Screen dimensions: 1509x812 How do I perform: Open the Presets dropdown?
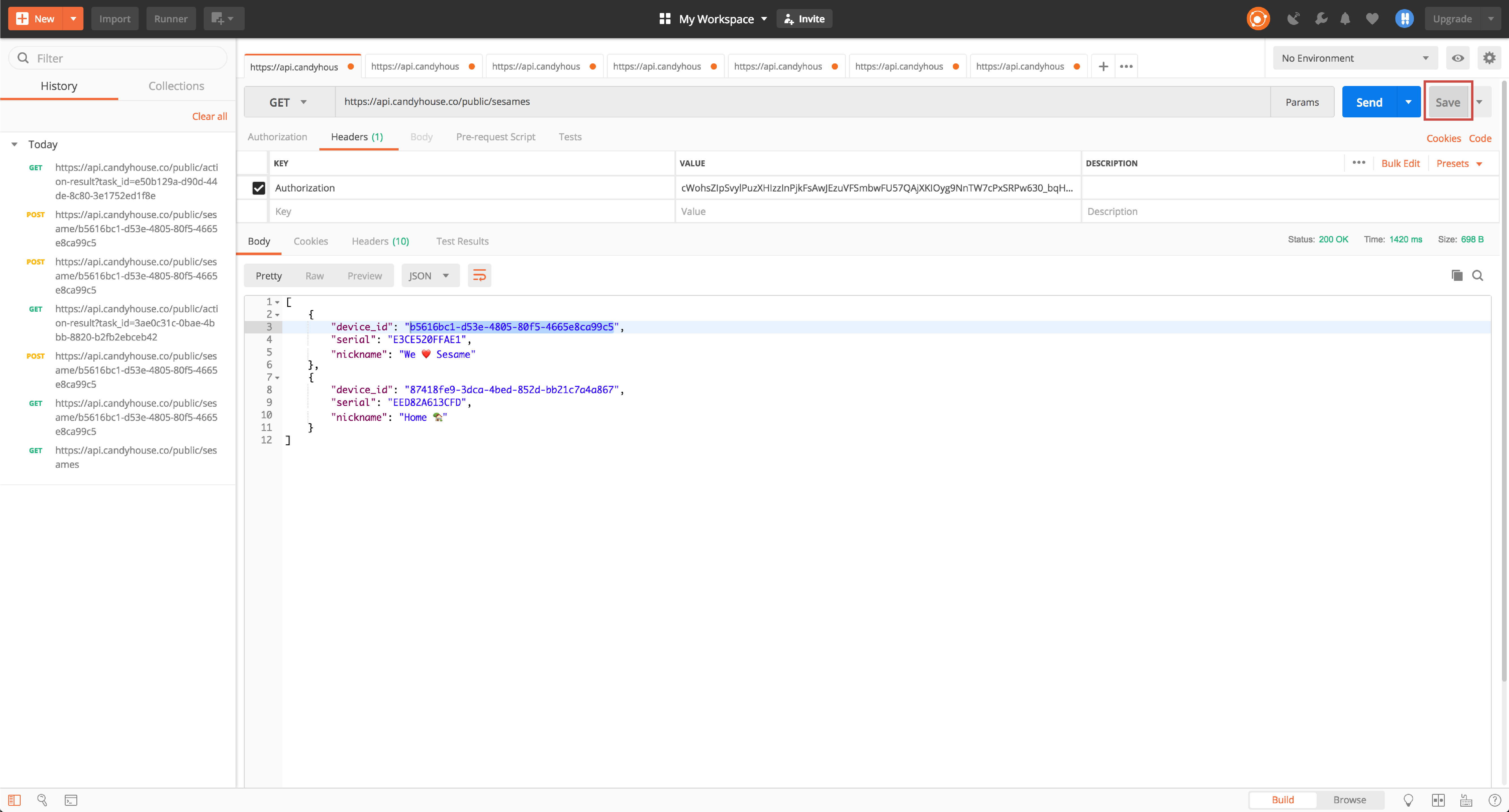click(1459, 163)
